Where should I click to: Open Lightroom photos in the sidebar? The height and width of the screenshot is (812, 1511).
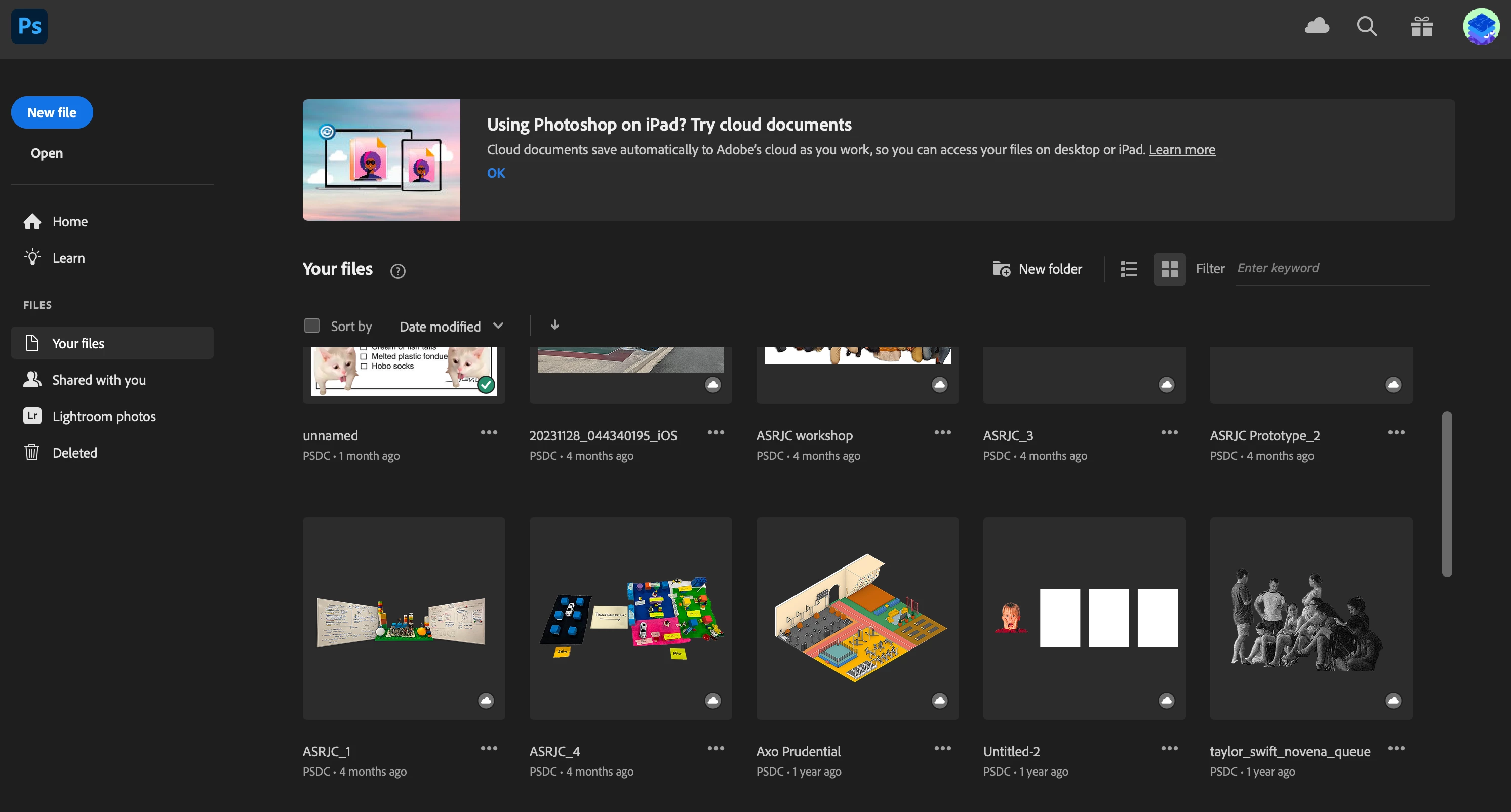point(104,416)
